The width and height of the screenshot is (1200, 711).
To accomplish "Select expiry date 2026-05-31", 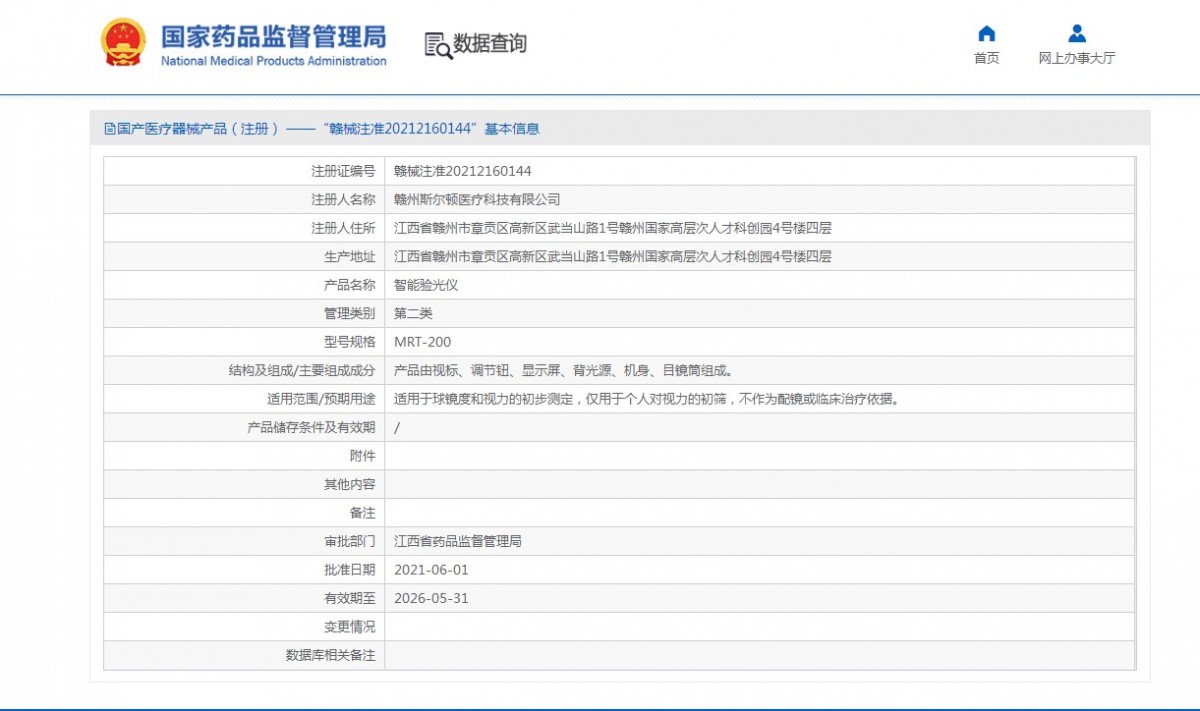I will pyautogui.click(x=431, y=599).
